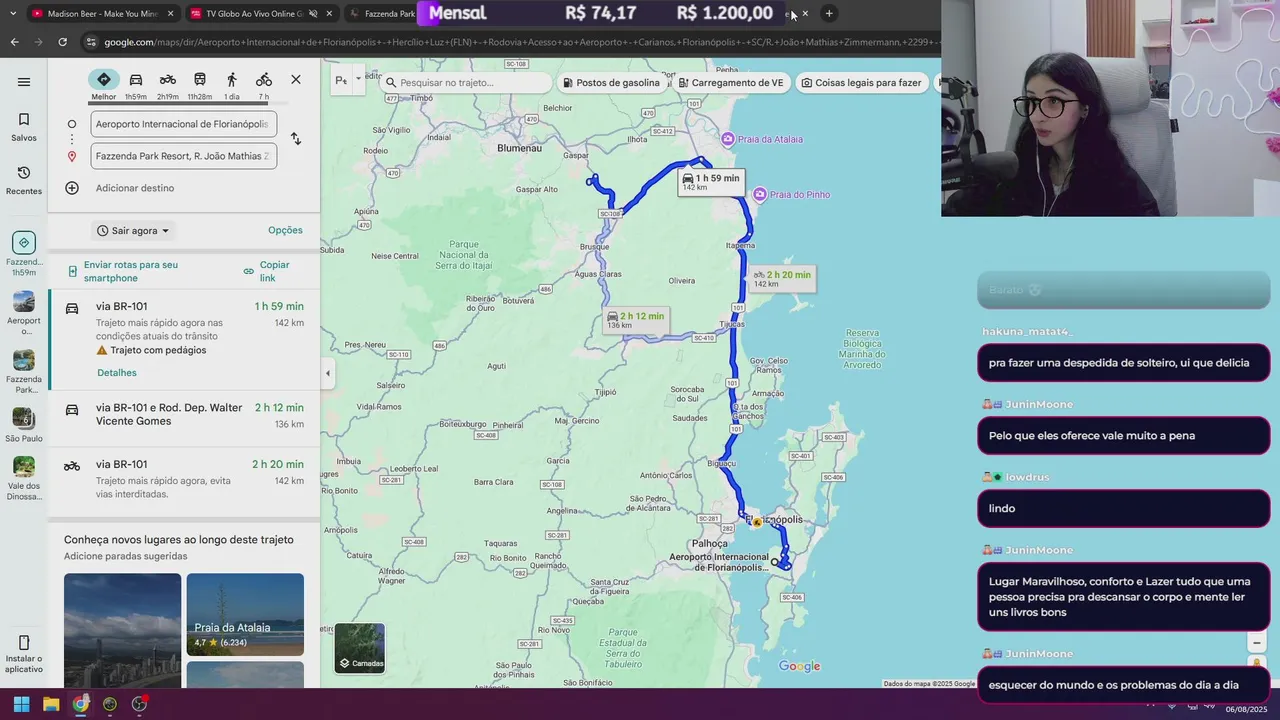Open Fazzenda 1h59m directions shortcut in sidebar
Image resolution: width=1280 pixels, height=720 pixels.
point(24,254)
